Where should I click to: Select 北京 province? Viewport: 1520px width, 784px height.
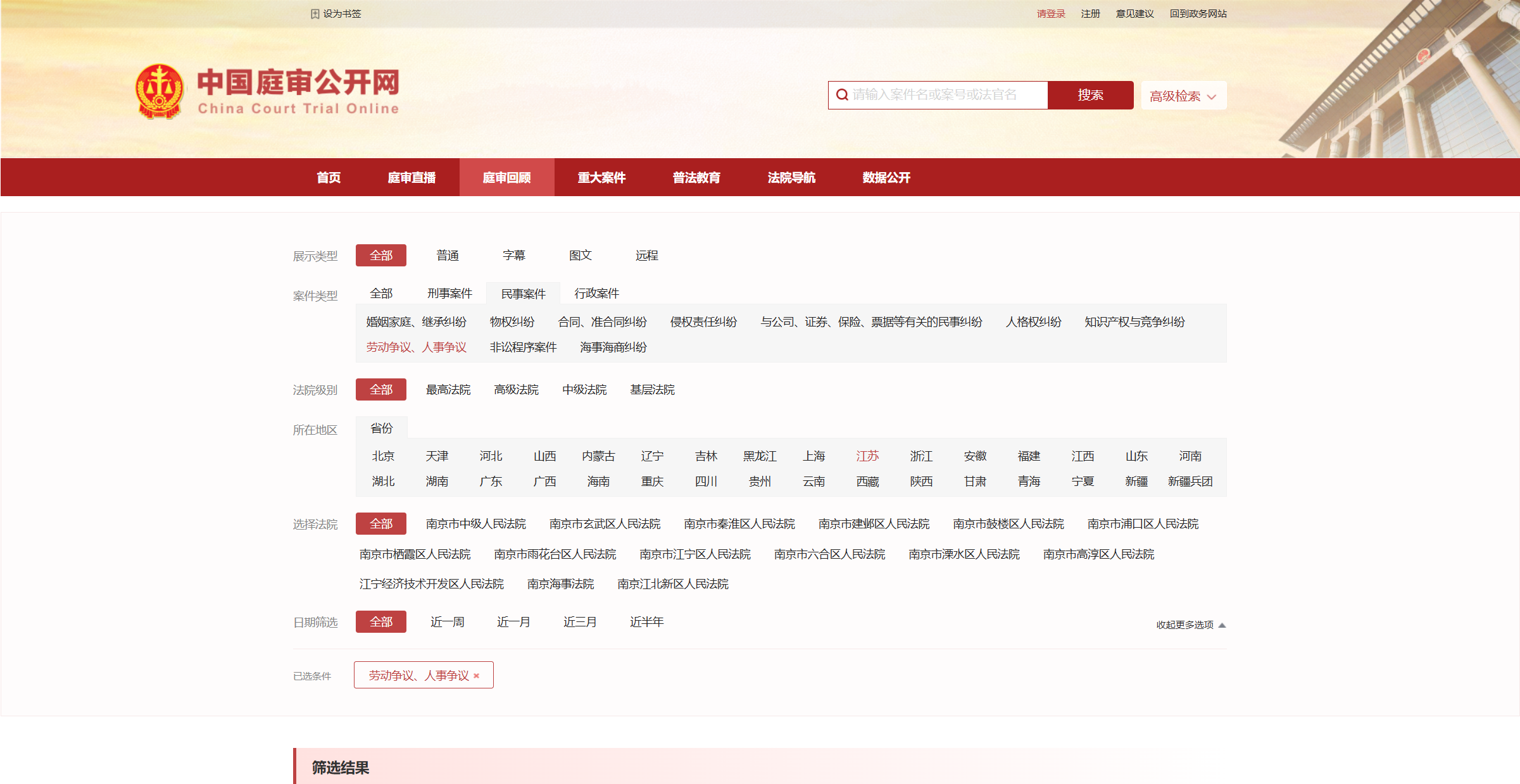(x=383, y=456)
